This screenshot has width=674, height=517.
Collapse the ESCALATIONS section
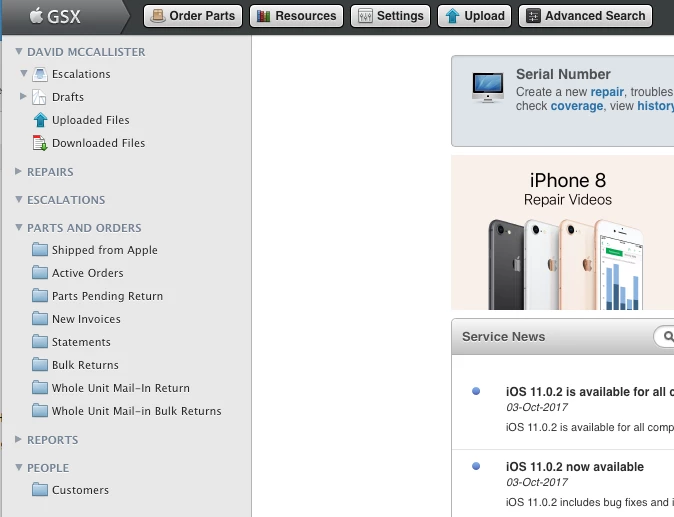[x=18, y=199]
